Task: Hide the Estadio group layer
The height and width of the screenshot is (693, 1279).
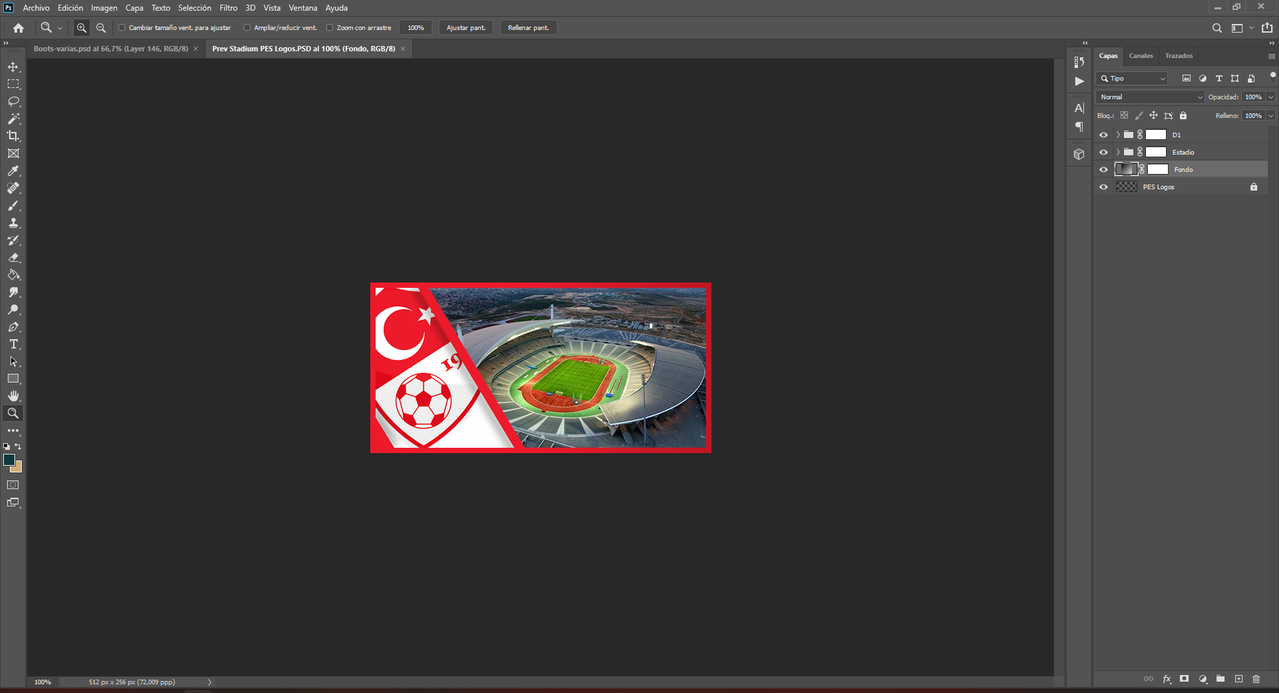Action: 1104,152
